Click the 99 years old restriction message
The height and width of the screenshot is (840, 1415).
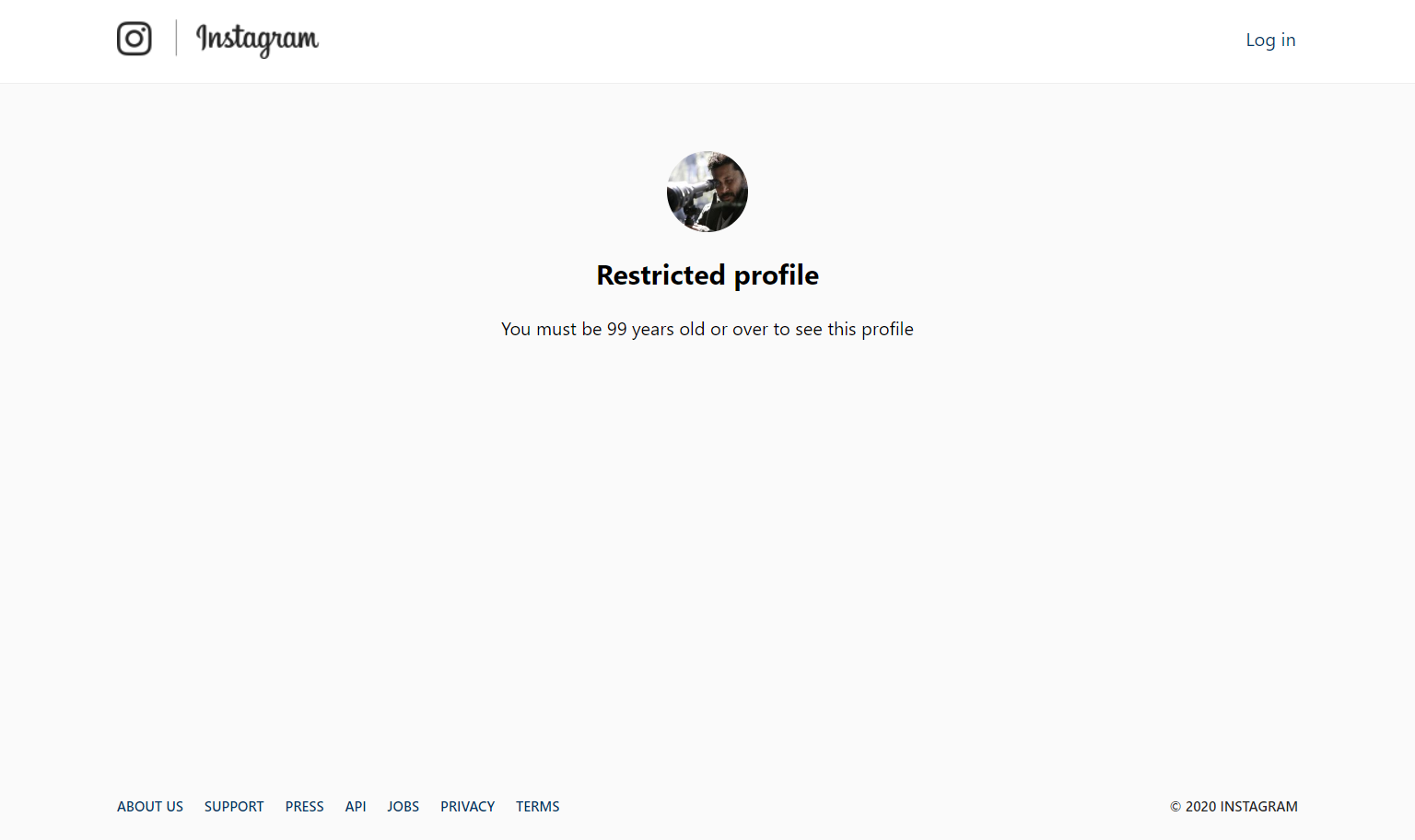707,330
